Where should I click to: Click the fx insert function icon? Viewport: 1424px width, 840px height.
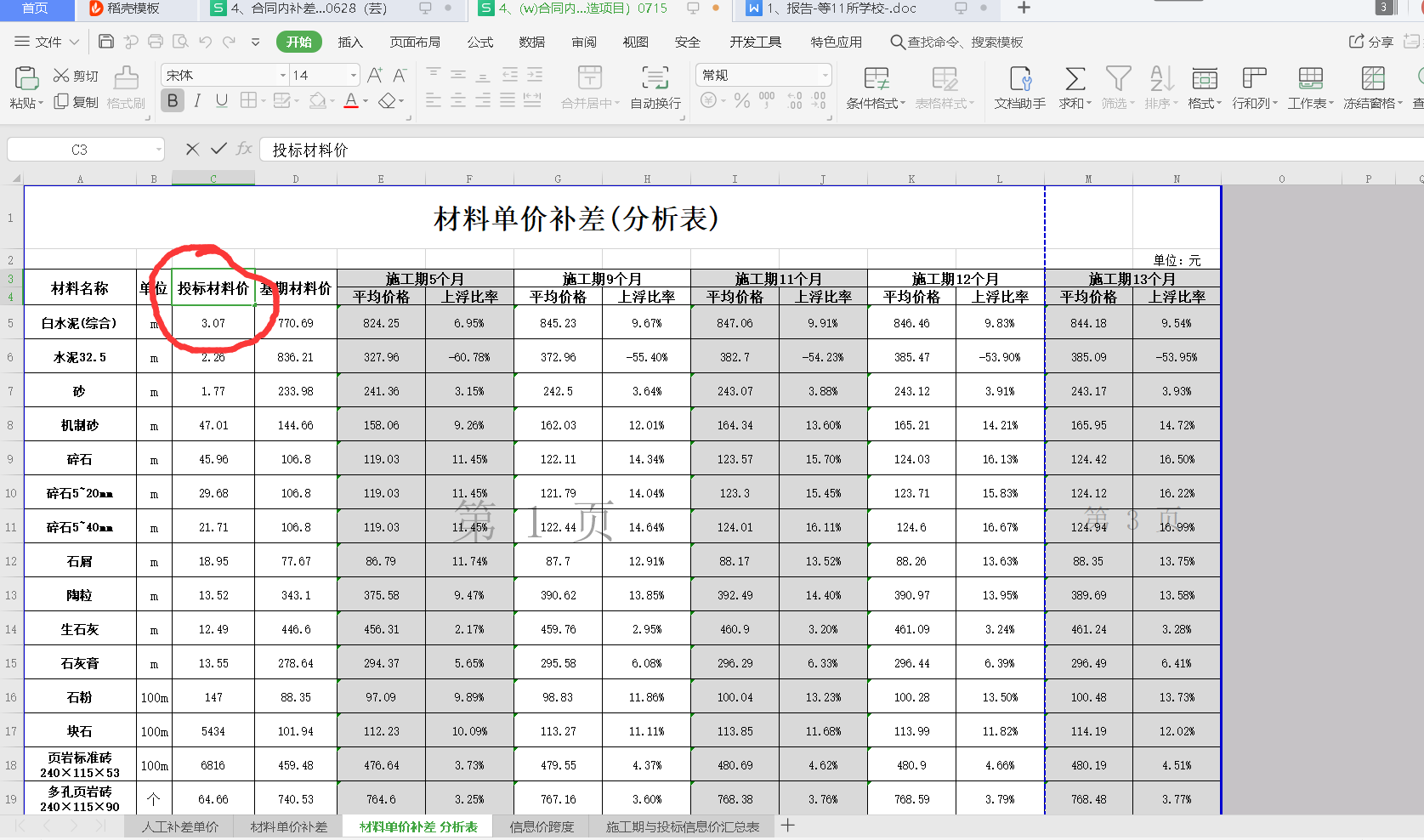244,149
